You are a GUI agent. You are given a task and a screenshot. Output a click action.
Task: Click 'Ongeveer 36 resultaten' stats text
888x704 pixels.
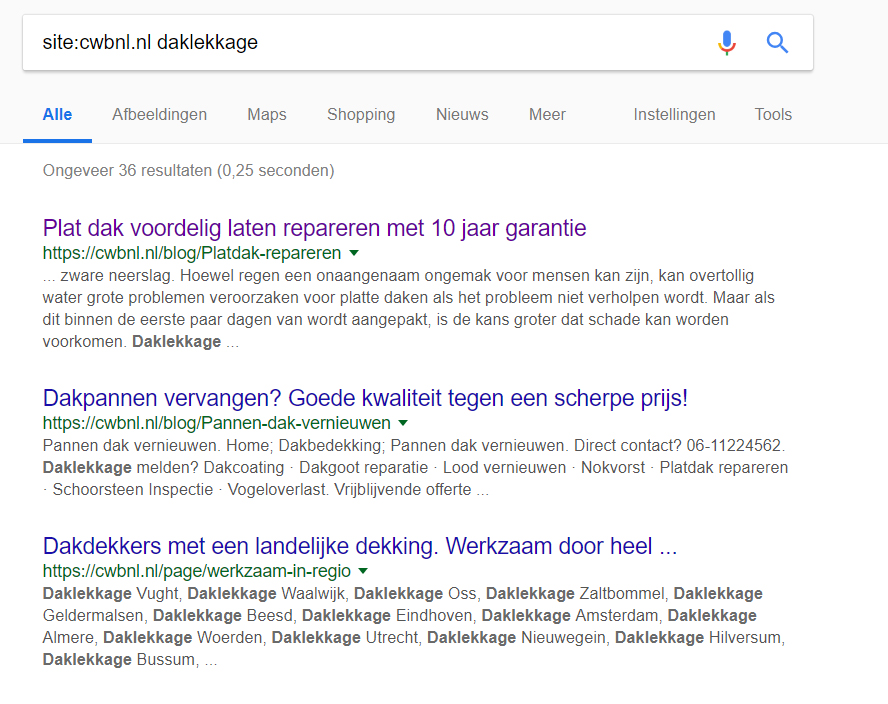(189, 170)
